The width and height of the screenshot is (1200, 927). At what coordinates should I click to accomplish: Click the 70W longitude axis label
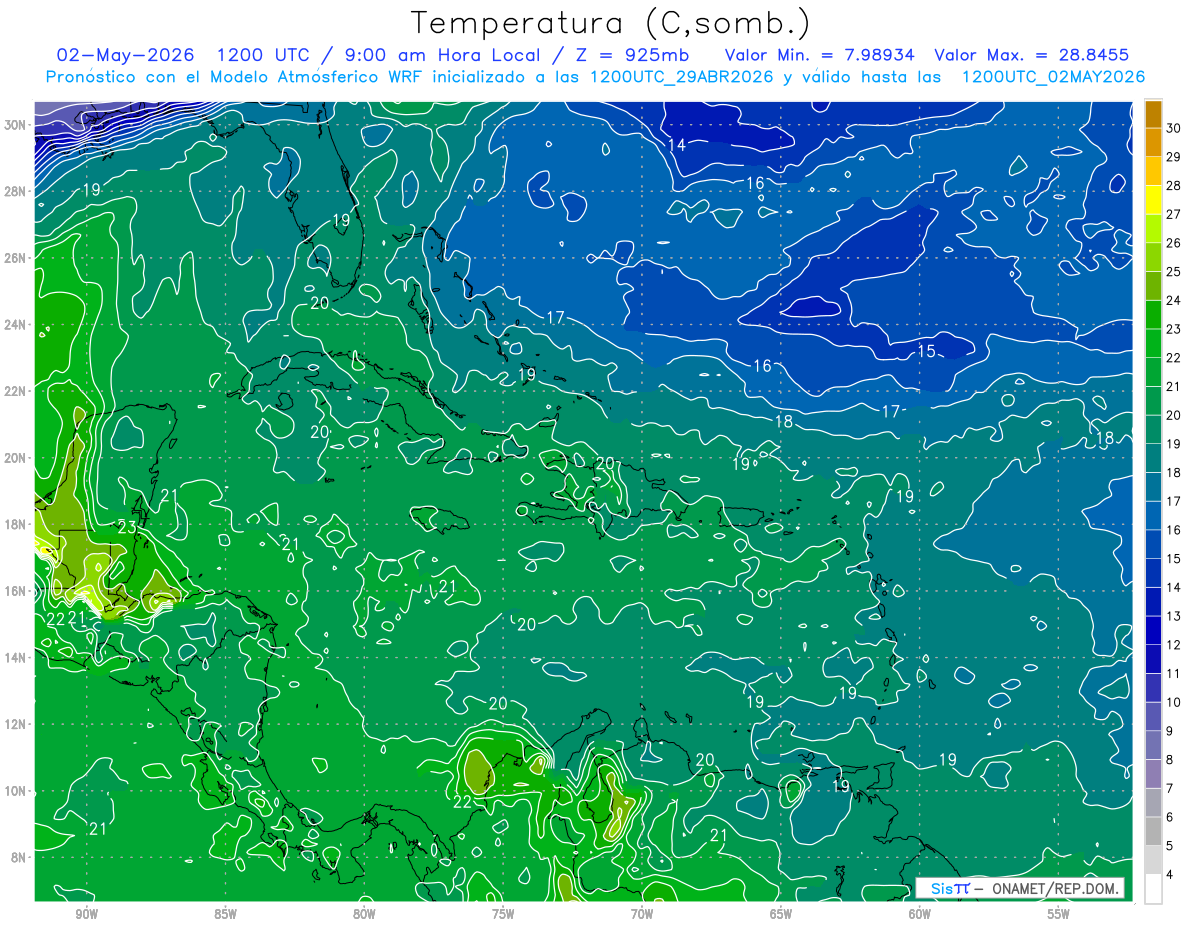pos(642,915)
